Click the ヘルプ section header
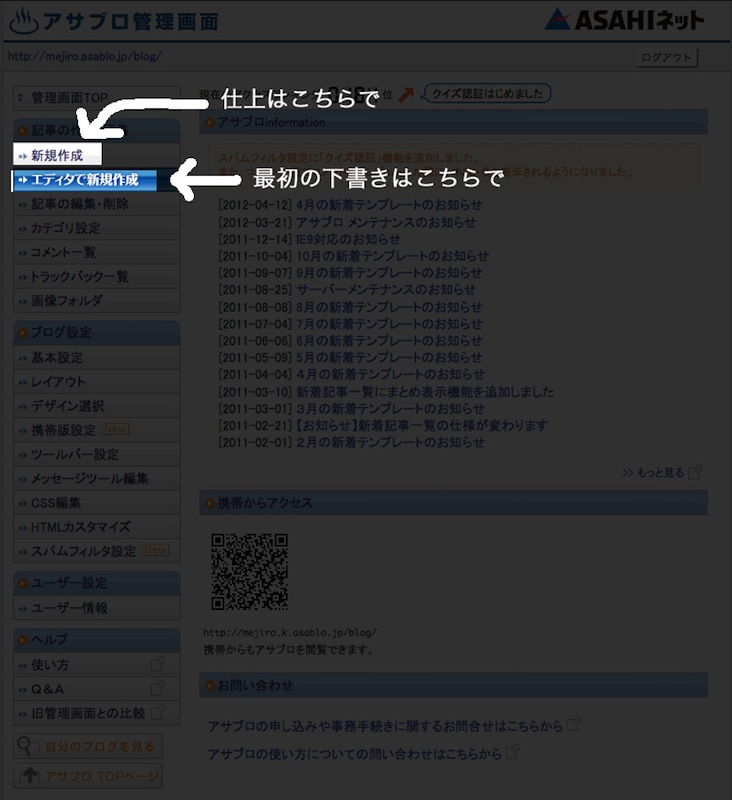Viewport: 732px width, 800px height. (x=97, y=640)
